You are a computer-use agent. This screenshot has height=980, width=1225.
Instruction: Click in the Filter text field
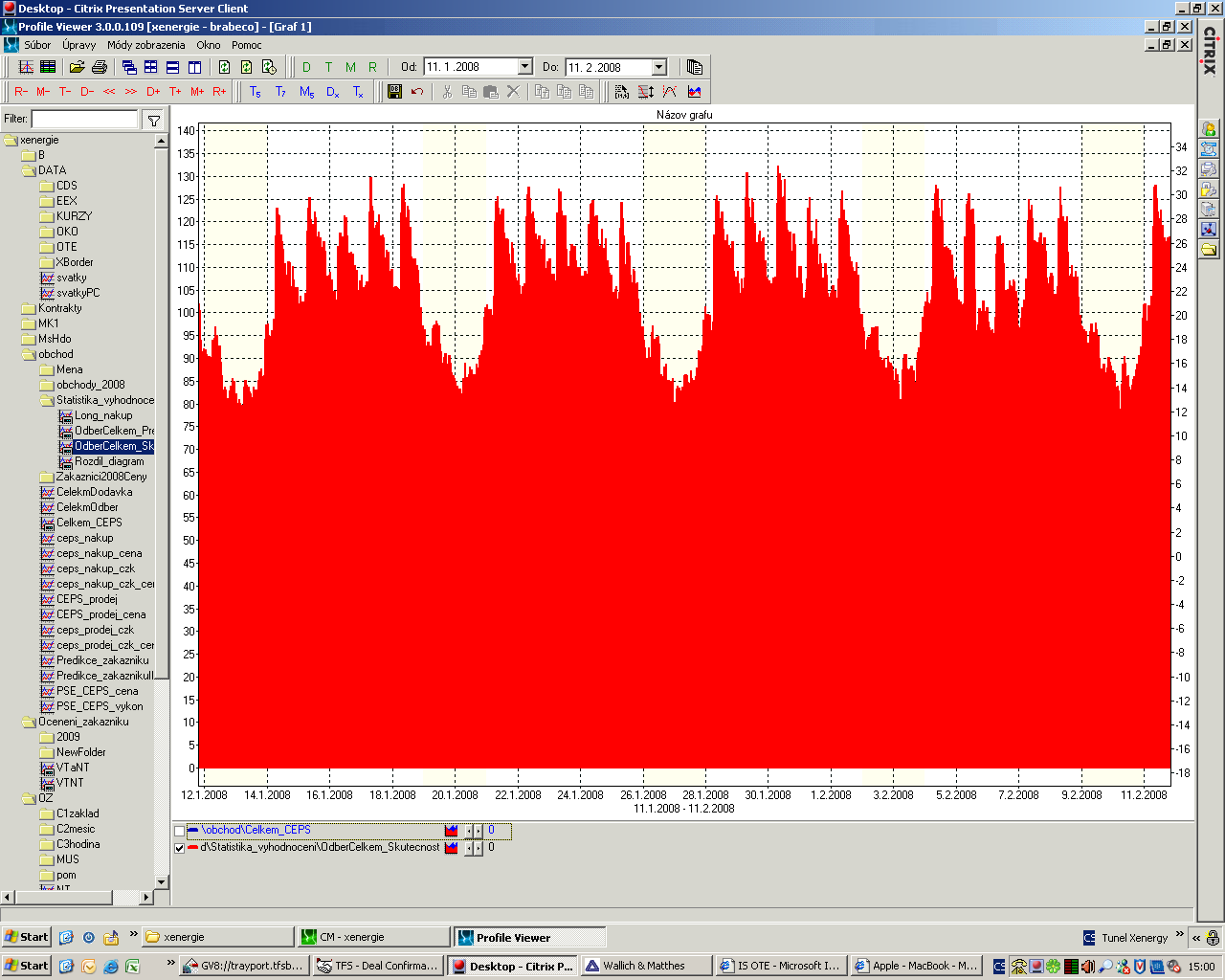click(85, 120)
